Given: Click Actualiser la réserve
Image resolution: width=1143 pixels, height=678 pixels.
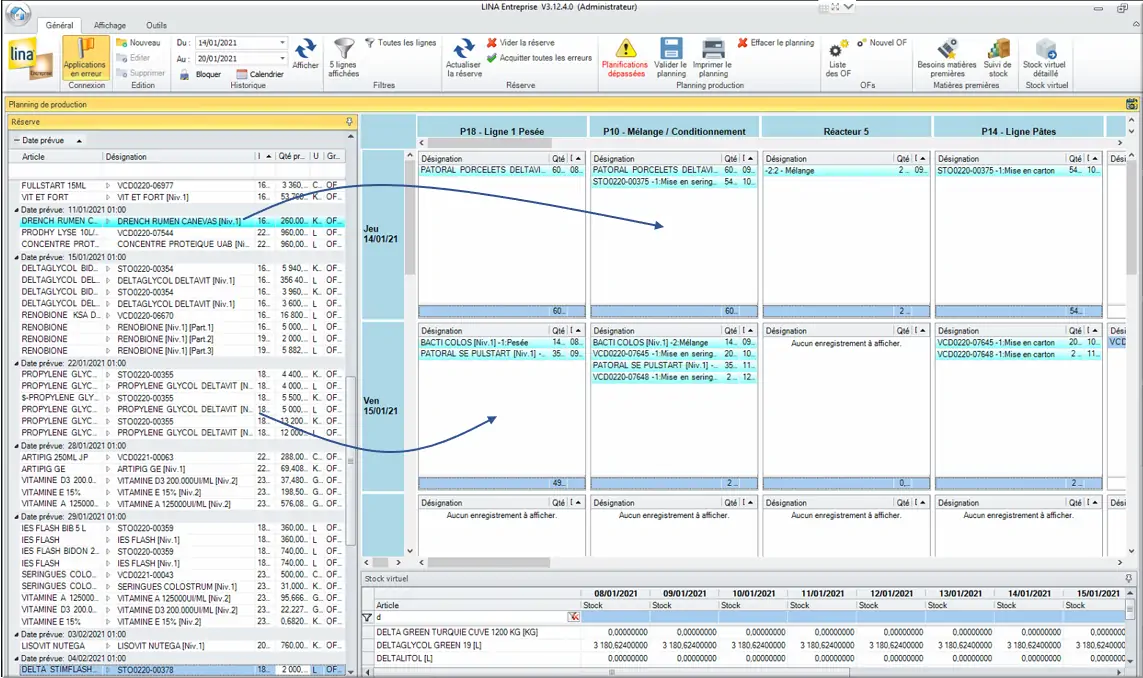Looking at the screenshot, I should click(x=464, y=58).
